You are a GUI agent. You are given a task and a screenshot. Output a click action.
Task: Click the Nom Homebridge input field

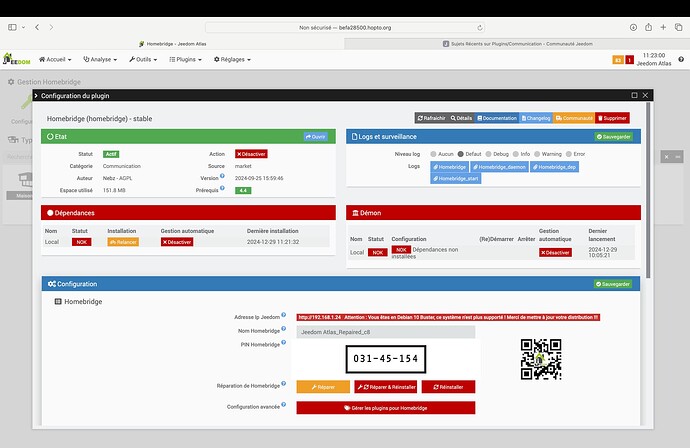pos(385,332)
